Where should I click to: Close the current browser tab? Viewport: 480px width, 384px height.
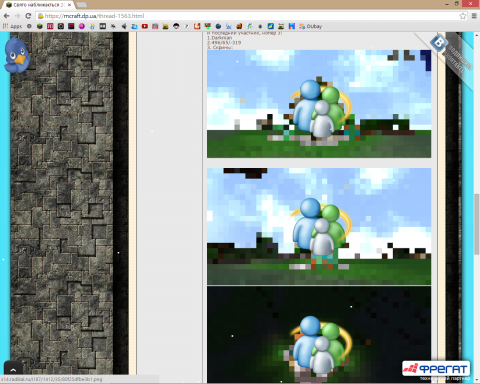point(69,5)
